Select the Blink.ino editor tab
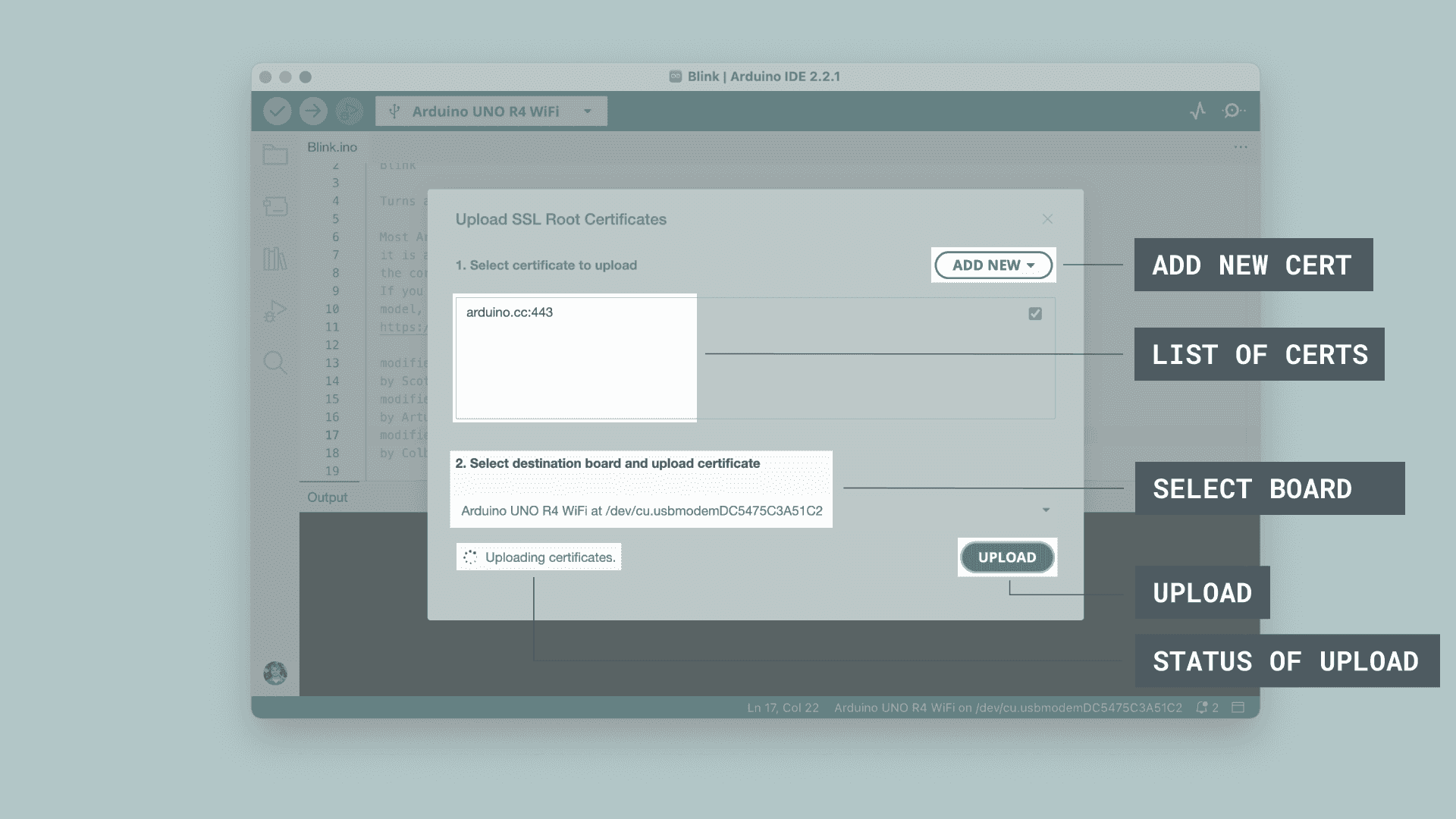Screen dimensions: 1456x819 332,147
